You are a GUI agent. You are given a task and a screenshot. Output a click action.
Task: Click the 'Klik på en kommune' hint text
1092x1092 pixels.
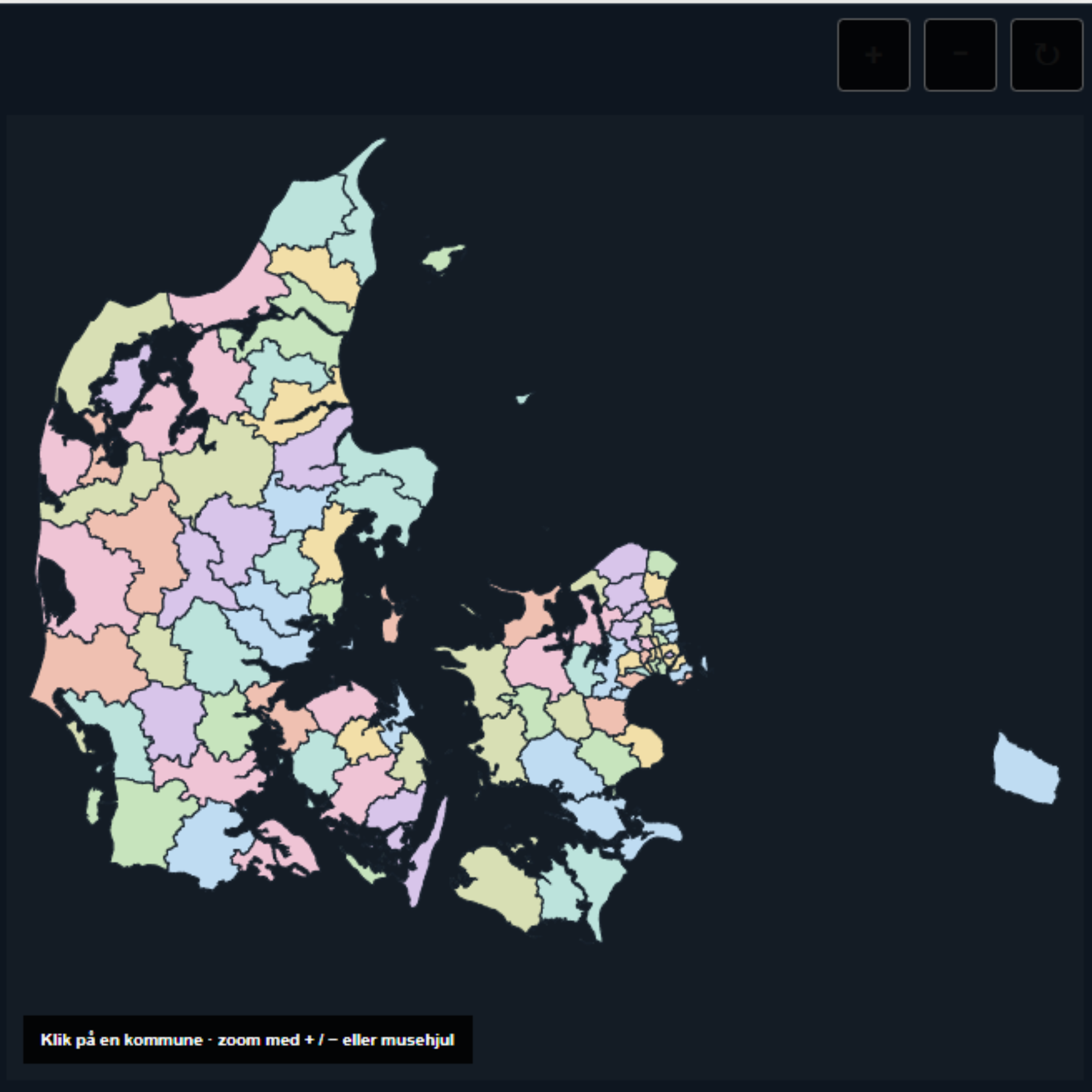pos(247,1040)
